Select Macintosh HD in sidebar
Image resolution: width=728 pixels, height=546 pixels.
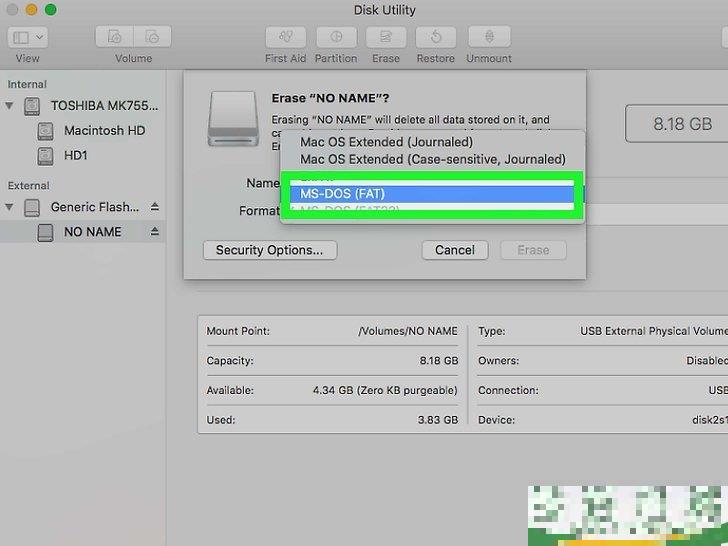(x=104, y=131)
